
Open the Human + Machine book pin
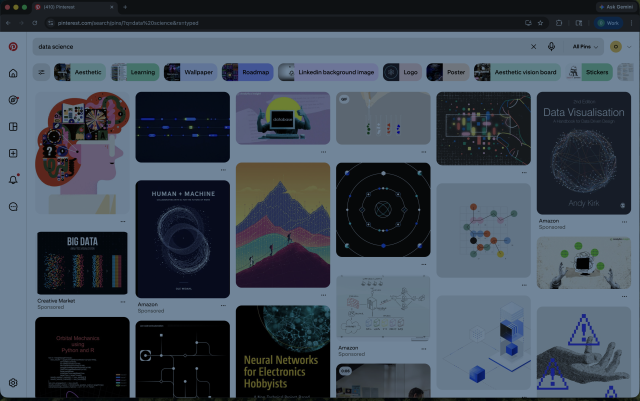coord(182,239)
